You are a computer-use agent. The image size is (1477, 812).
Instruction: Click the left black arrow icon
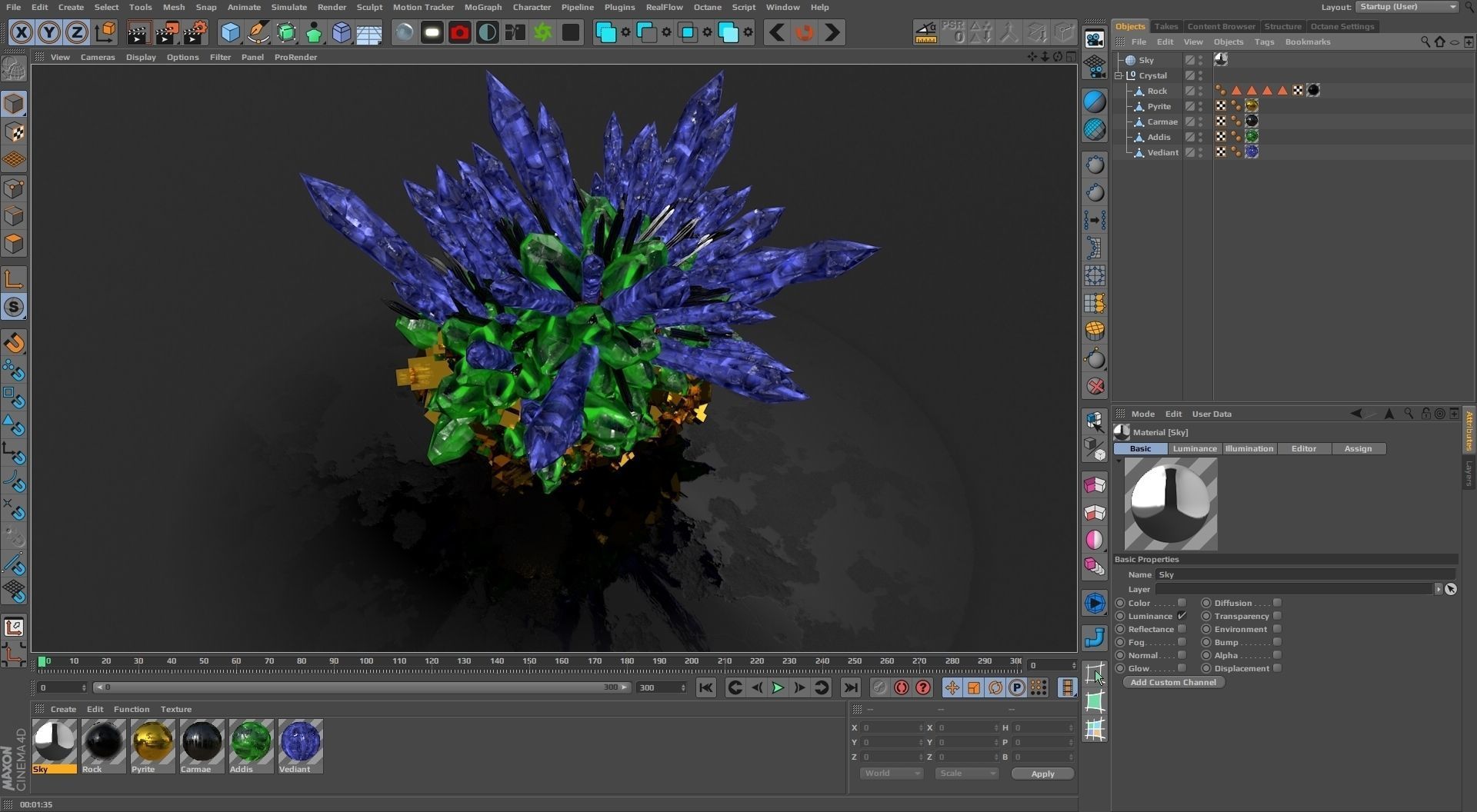click(x=777, y=32)
